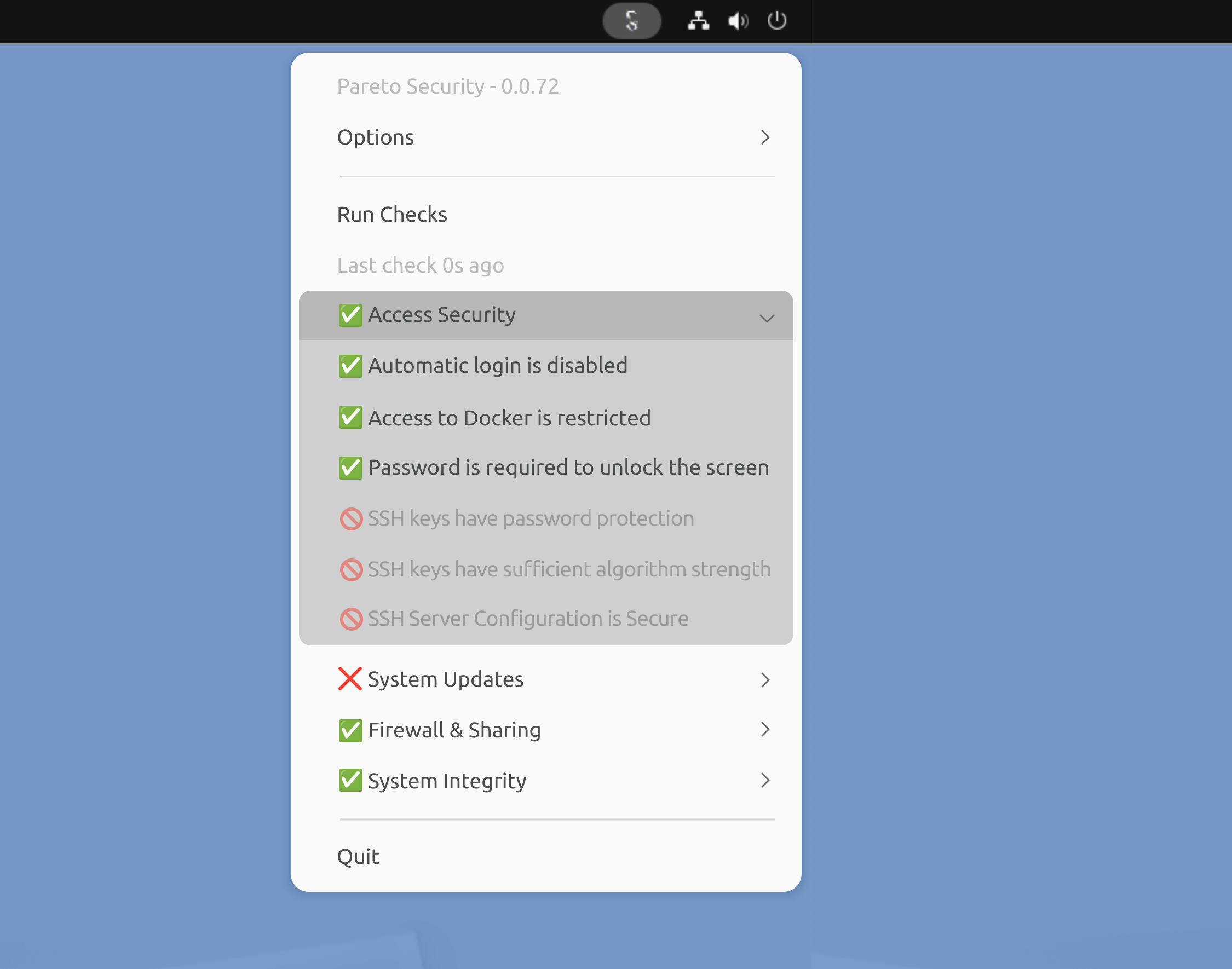
Task: Click SSH keys have password protection entry
Action: [x=531, y=518]
